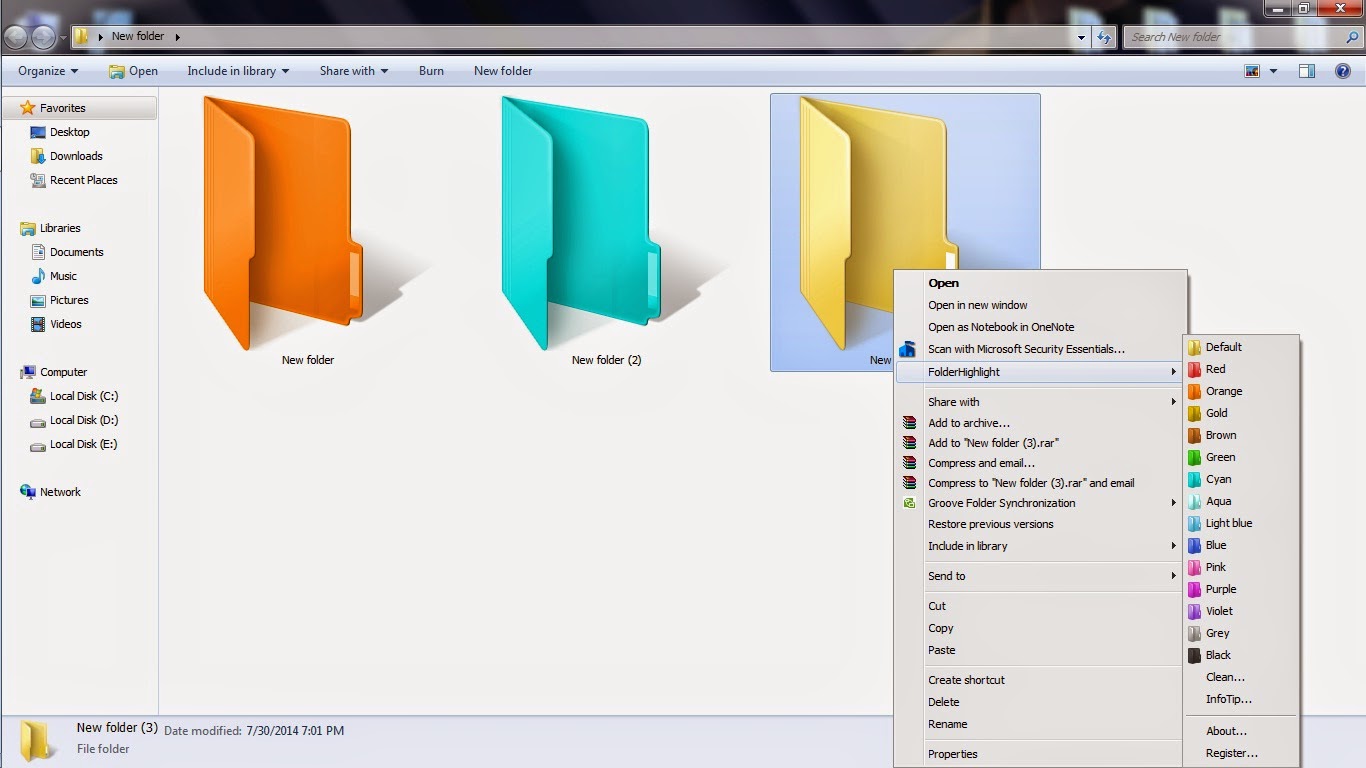Choose Rename from the context menu
Image resolution: width=1366 pixels, height=768 pixels.
(x=947, y=724)
